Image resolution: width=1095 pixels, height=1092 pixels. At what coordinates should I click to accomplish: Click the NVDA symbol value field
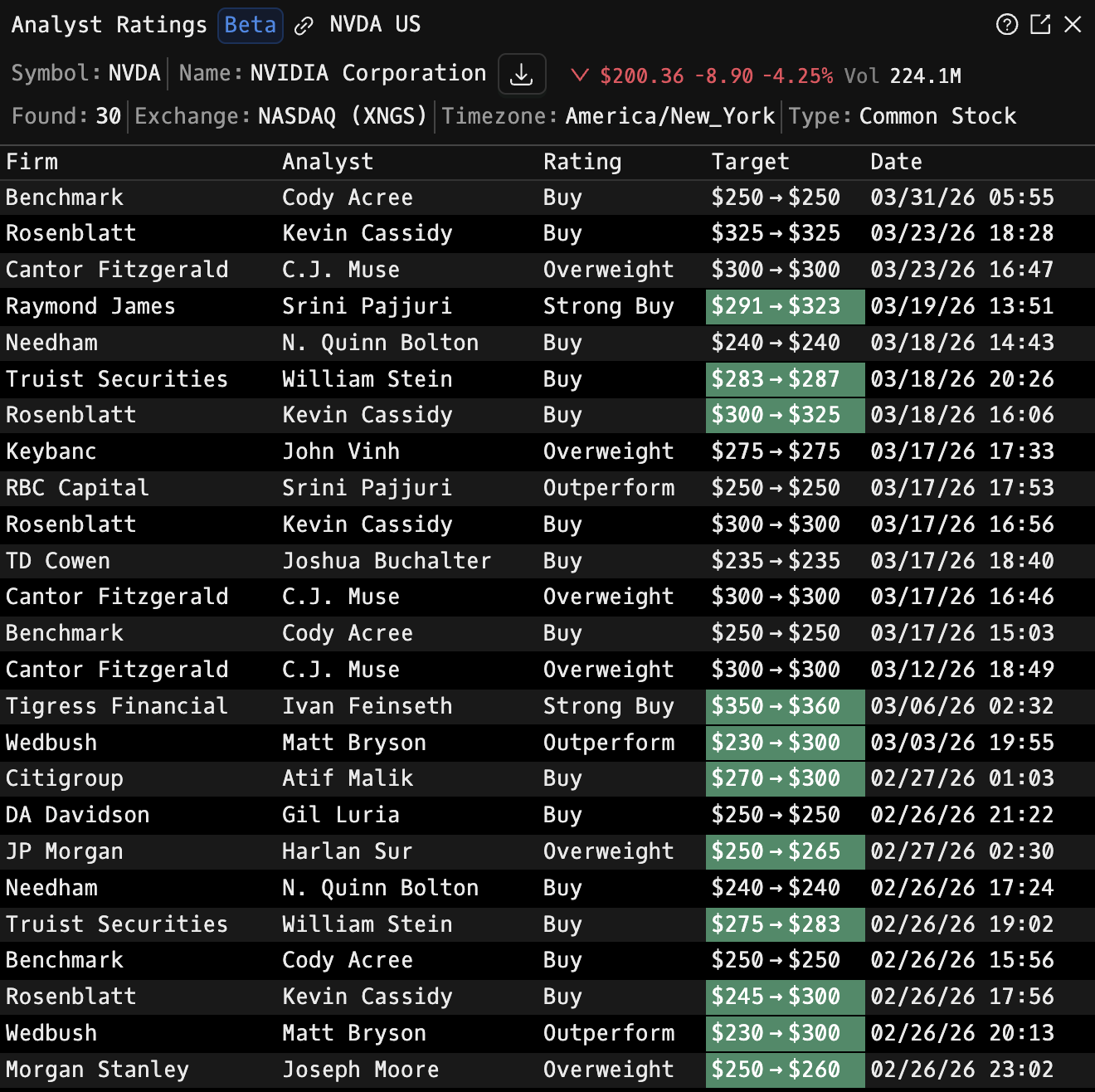point(134,73)
